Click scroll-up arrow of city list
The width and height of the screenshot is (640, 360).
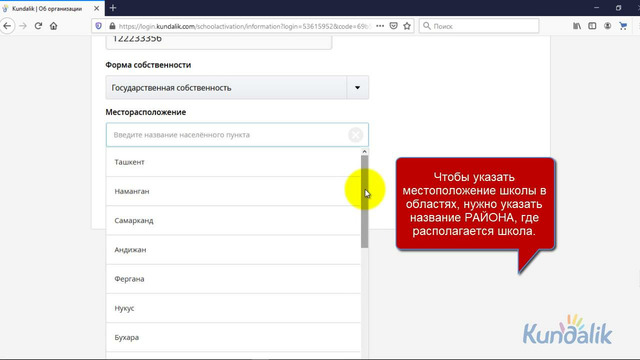[364, 151]
